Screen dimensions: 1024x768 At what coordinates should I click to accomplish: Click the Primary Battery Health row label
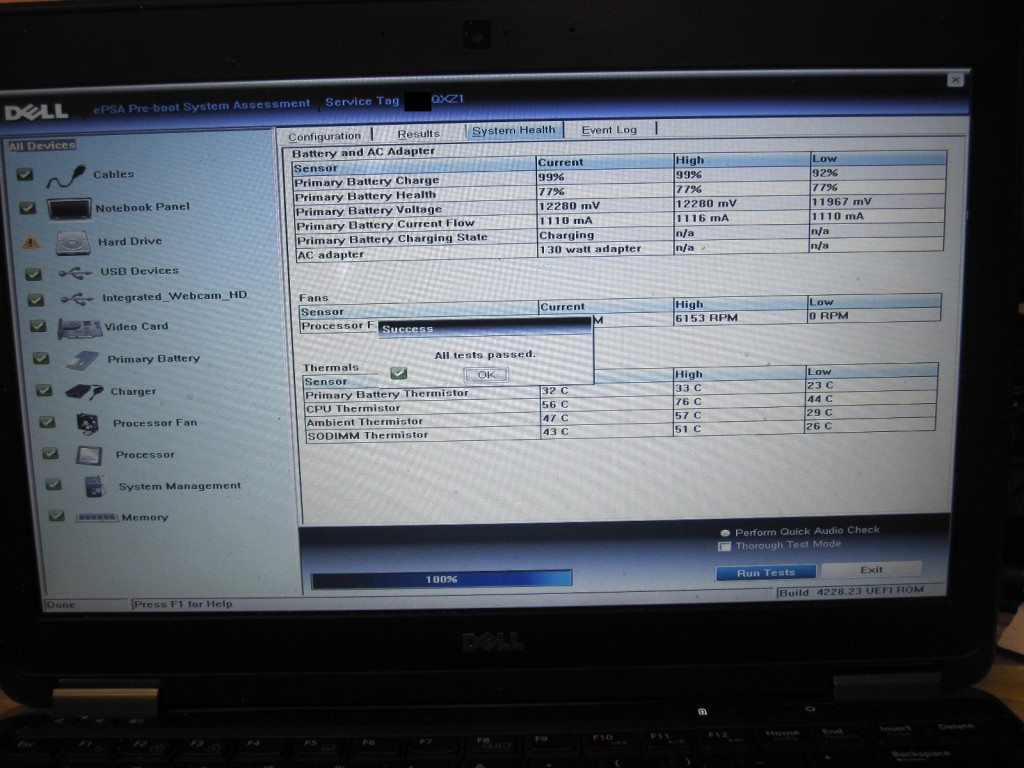pyautogui.click(x=365, y=195)
